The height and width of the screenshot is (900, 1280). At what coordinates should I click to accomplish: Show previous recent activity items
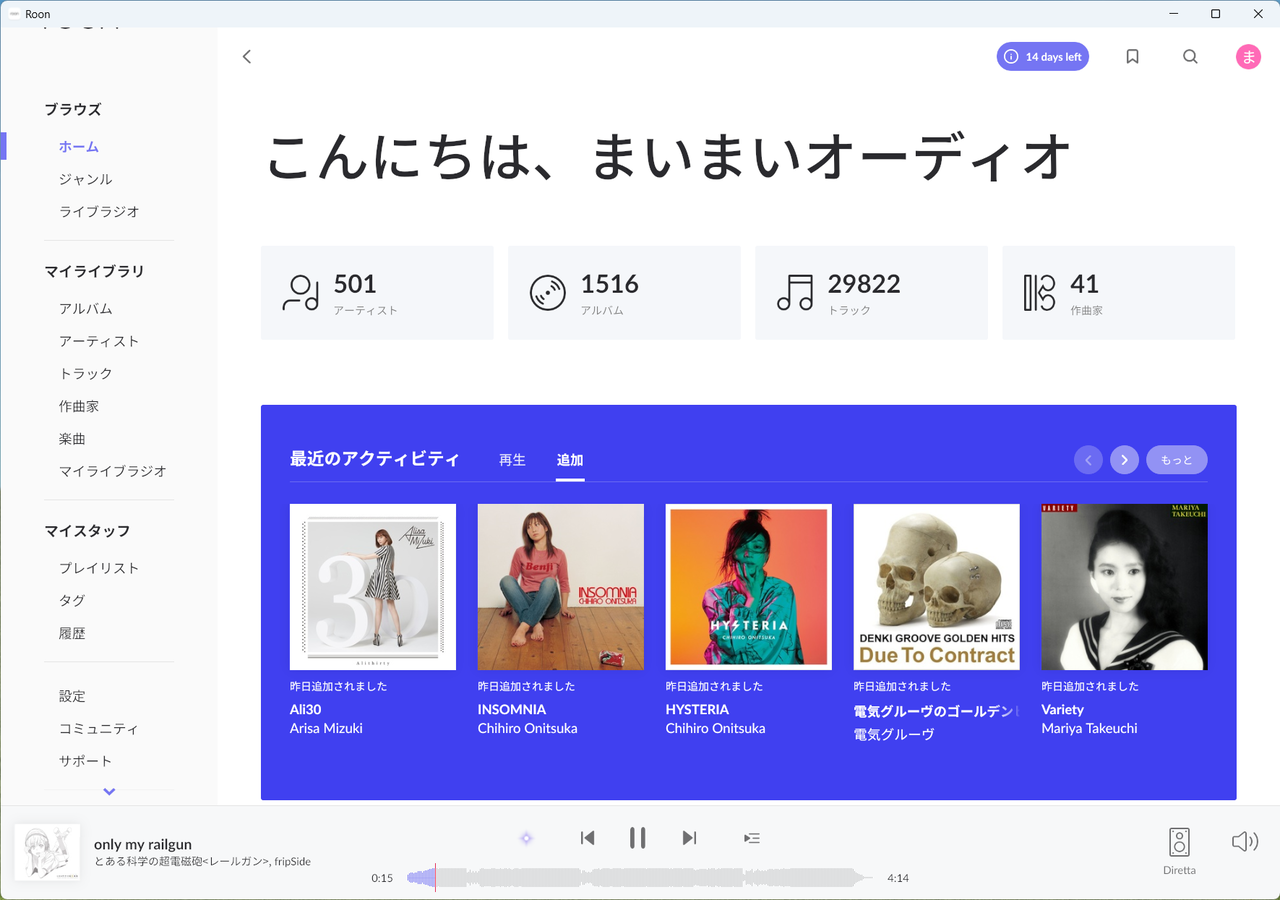point(1088,460)
